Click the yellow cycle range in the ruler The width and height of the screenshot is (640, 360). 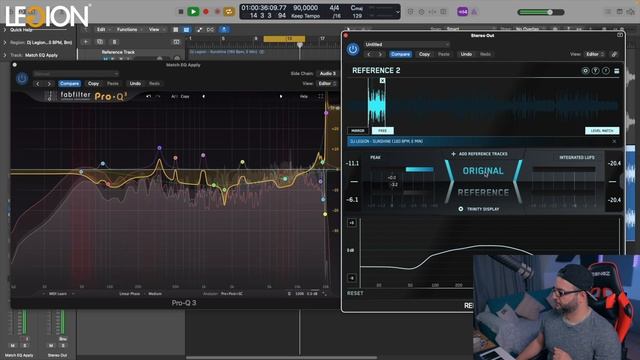coord(284,39)
